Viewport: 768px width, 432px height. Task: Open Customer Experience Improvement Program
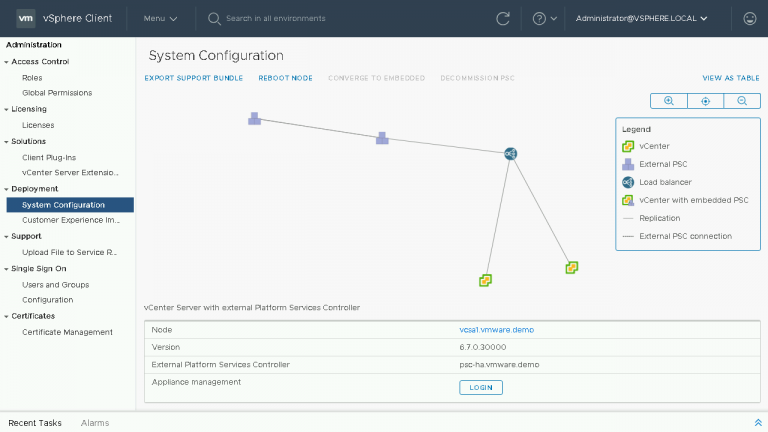tap(71, 220)
